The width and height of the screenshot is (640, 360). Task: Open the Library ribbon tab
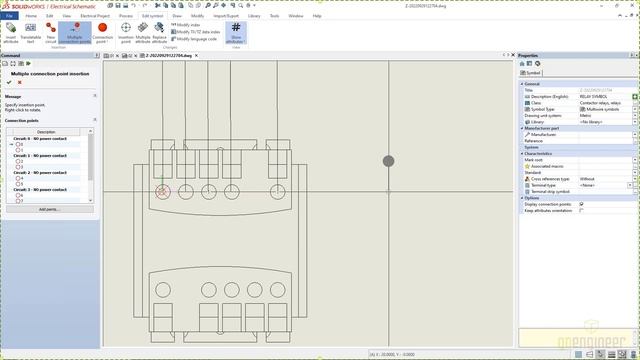pyautogui.click(x=254, y=16)
